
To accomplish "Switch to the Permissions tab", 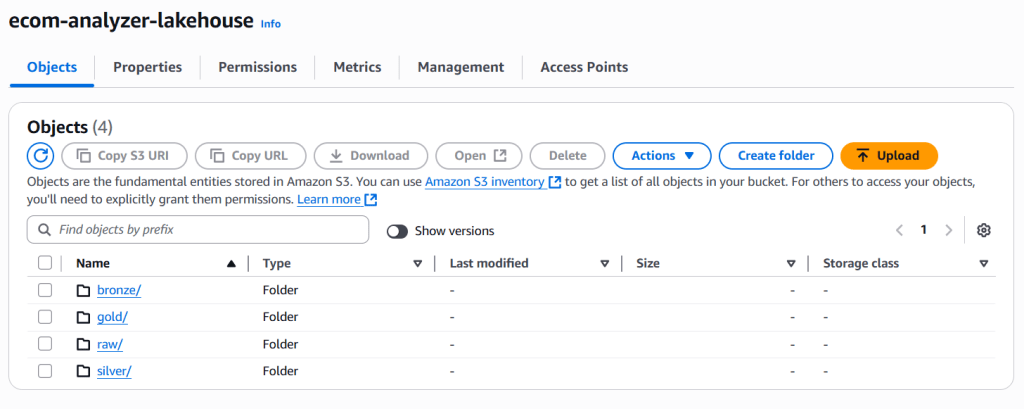I will click(257, 67).
